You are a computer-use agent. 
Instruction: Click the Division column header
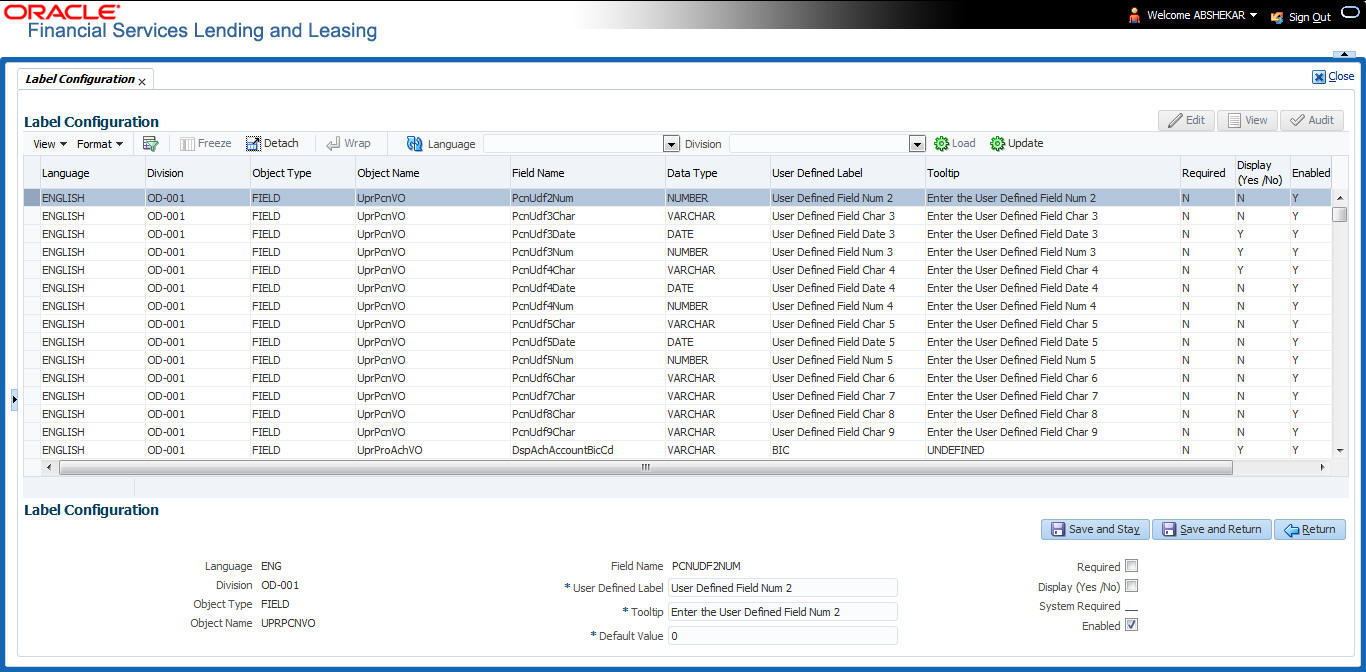click(x=197, y=173)
